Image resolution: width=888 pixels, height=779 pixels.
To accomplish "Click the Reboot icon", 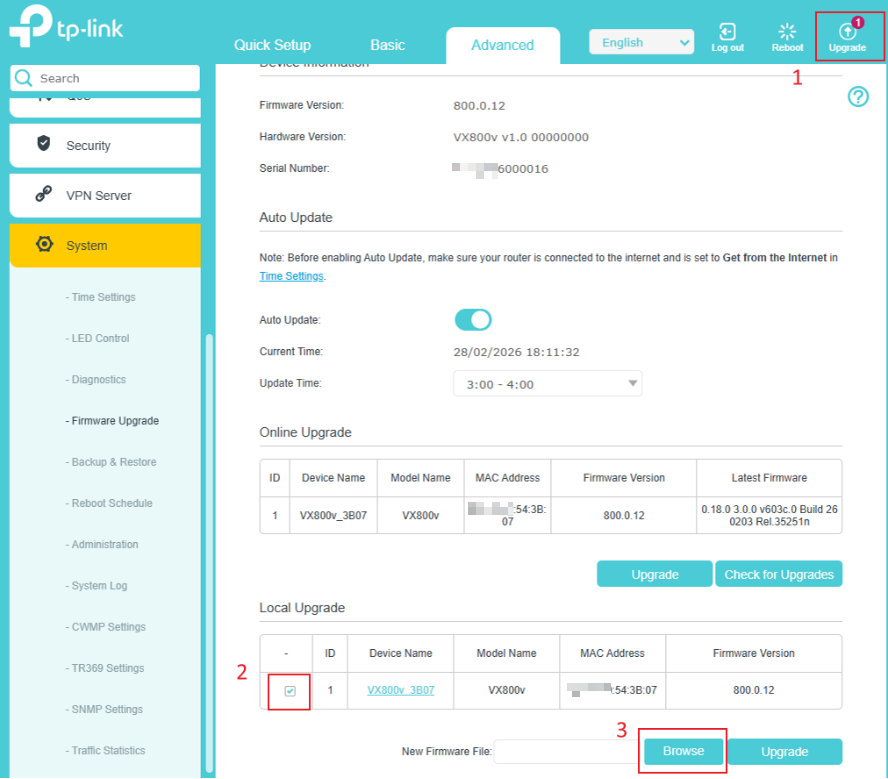I will pyautogui.click(x=787, y=32).
